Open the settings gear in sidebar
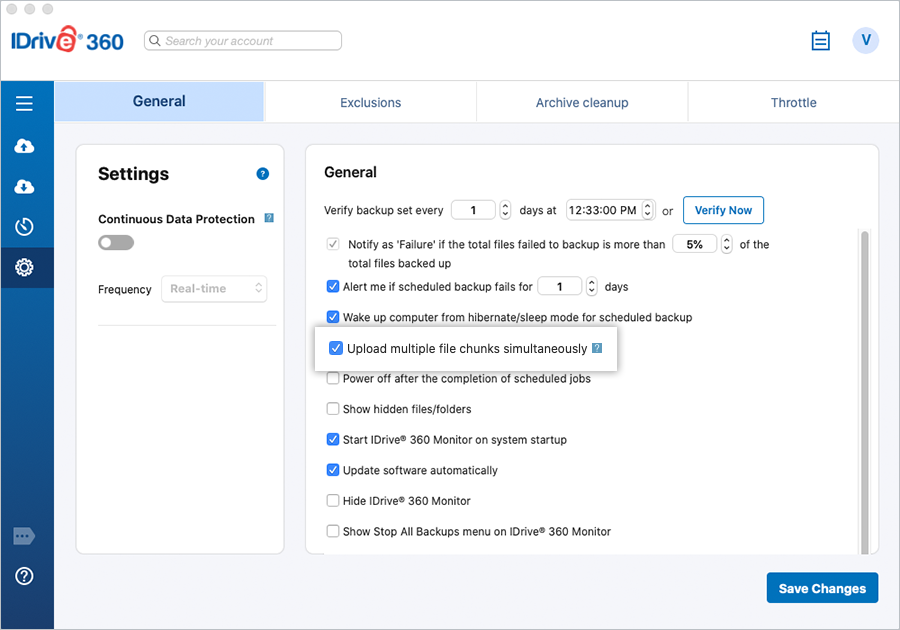 pos(25,267)
